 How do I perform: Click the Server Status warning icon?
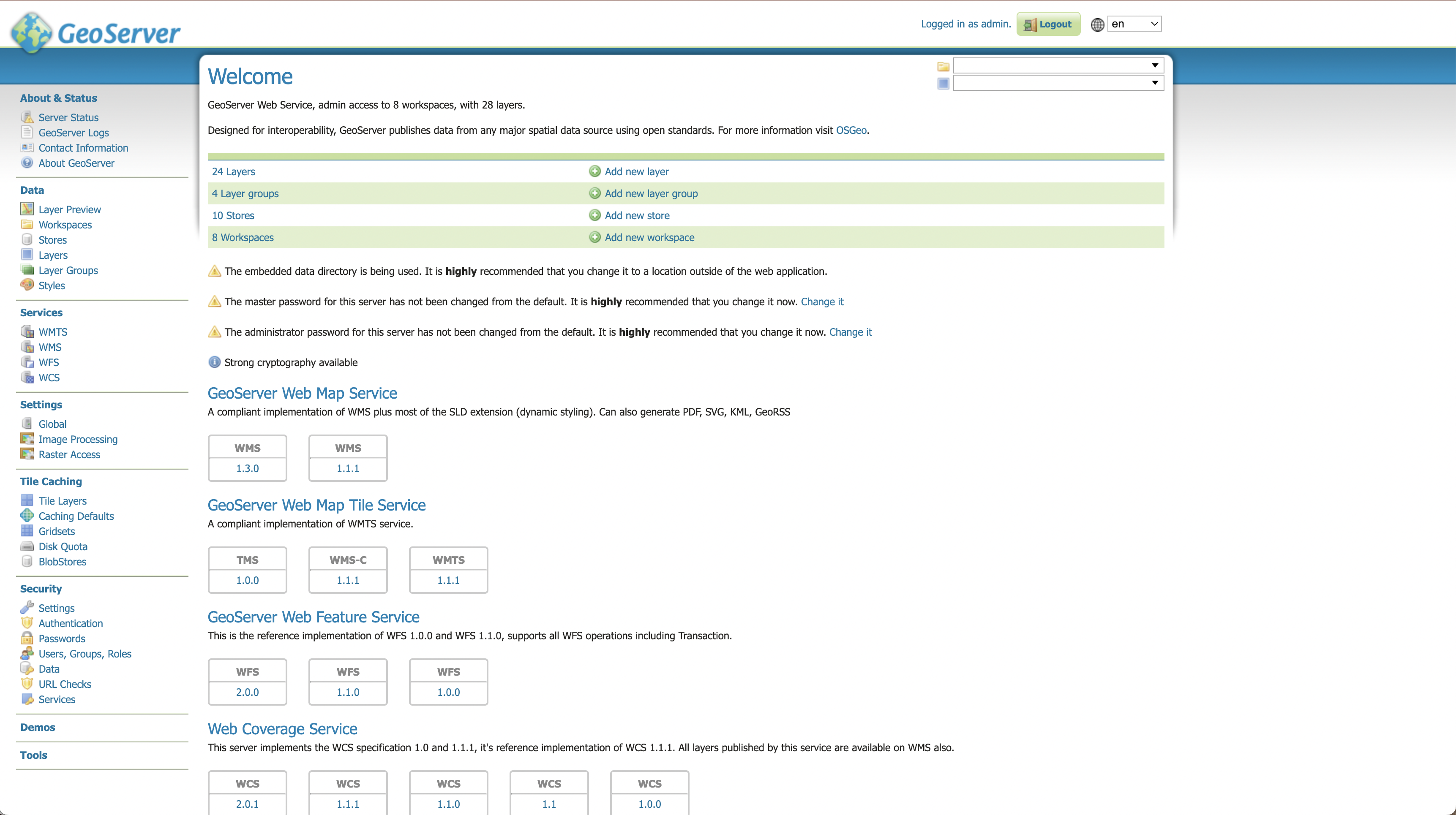pos(27,117)
